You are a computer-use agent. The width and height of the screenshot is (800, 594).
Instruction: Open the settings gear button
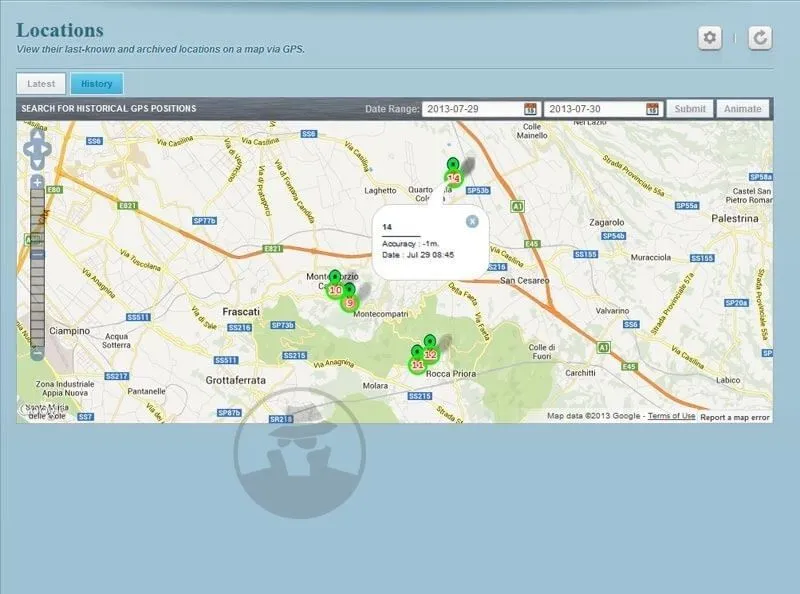[x=710, y=38]
